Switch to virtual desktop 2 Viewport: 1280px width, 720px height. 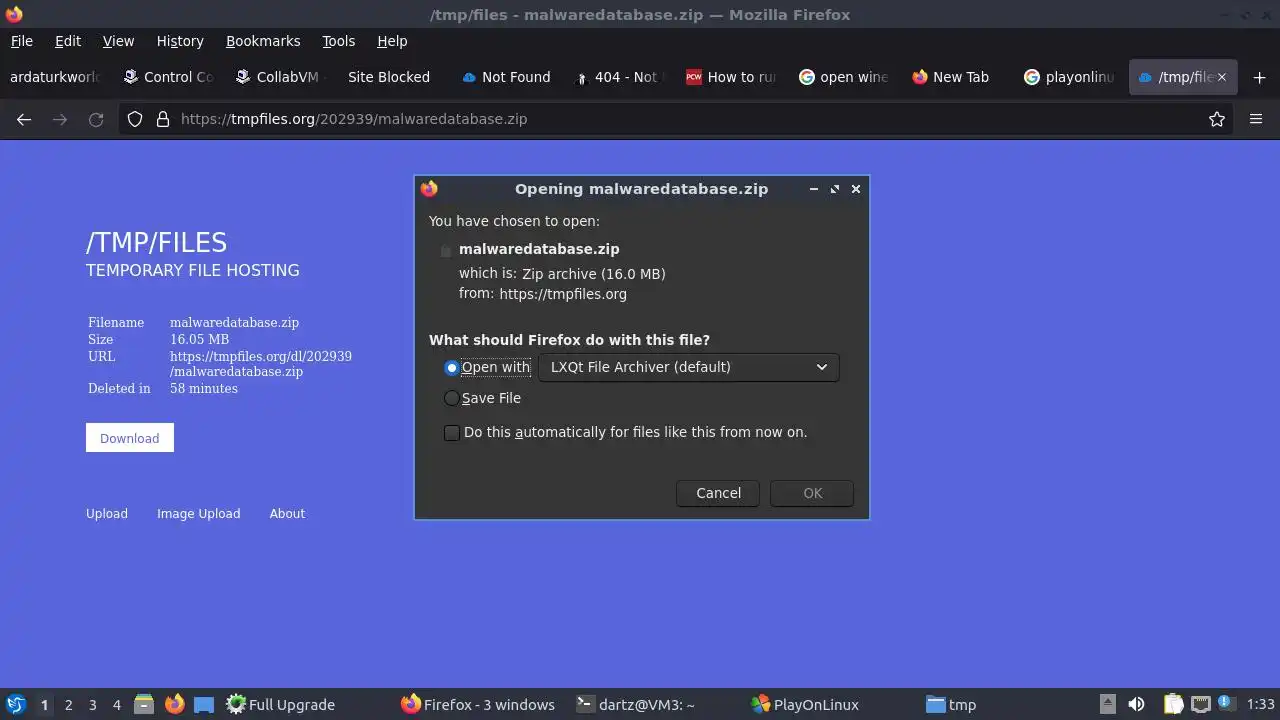68,705
